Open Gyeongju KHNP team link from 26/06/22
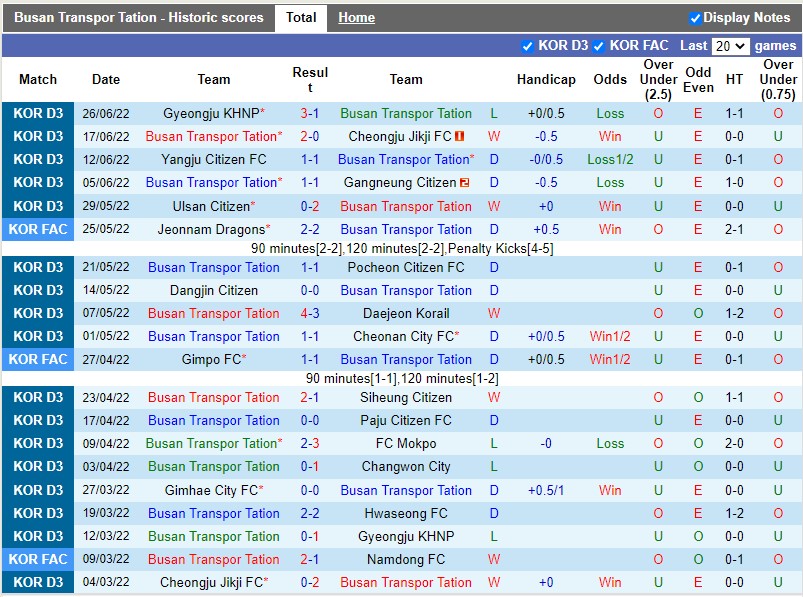The height and width of the screenshot is (597, 803). pos(210,114)
